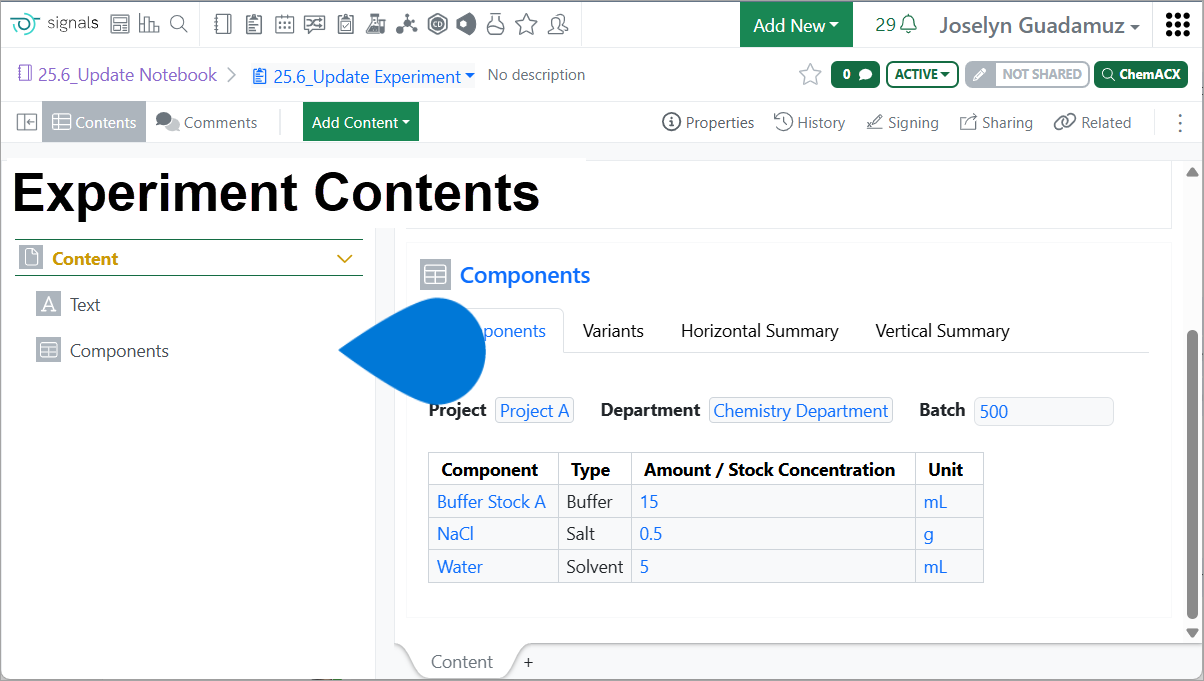Open the three-dot more options menu
This screenshot has height=681, width=1204.
coord(1179,122)
